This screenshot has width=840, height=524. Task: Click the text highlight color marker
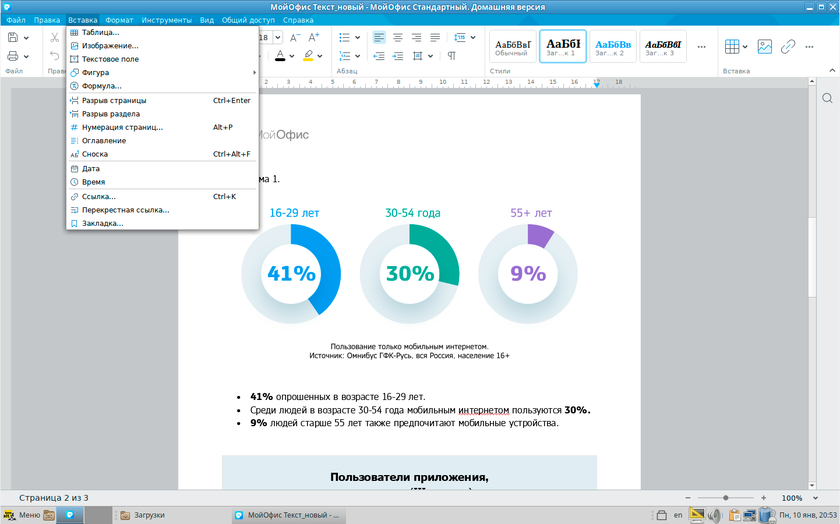coord(309,56)
